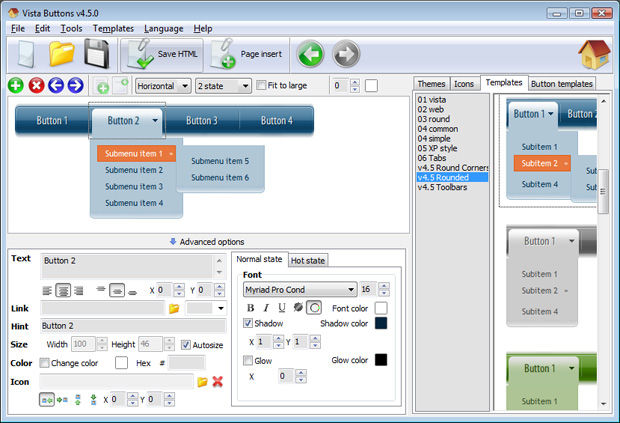Click the red delete button icon

(36, 86)
